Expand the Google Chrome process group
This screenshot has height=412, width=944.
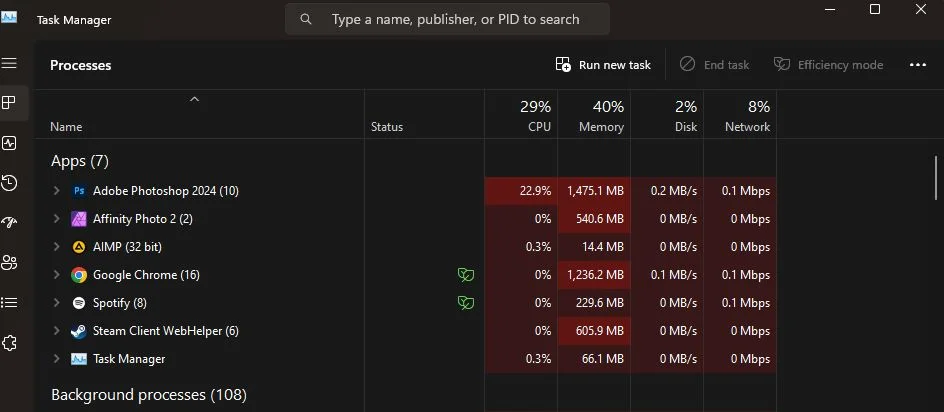[57, 275]
